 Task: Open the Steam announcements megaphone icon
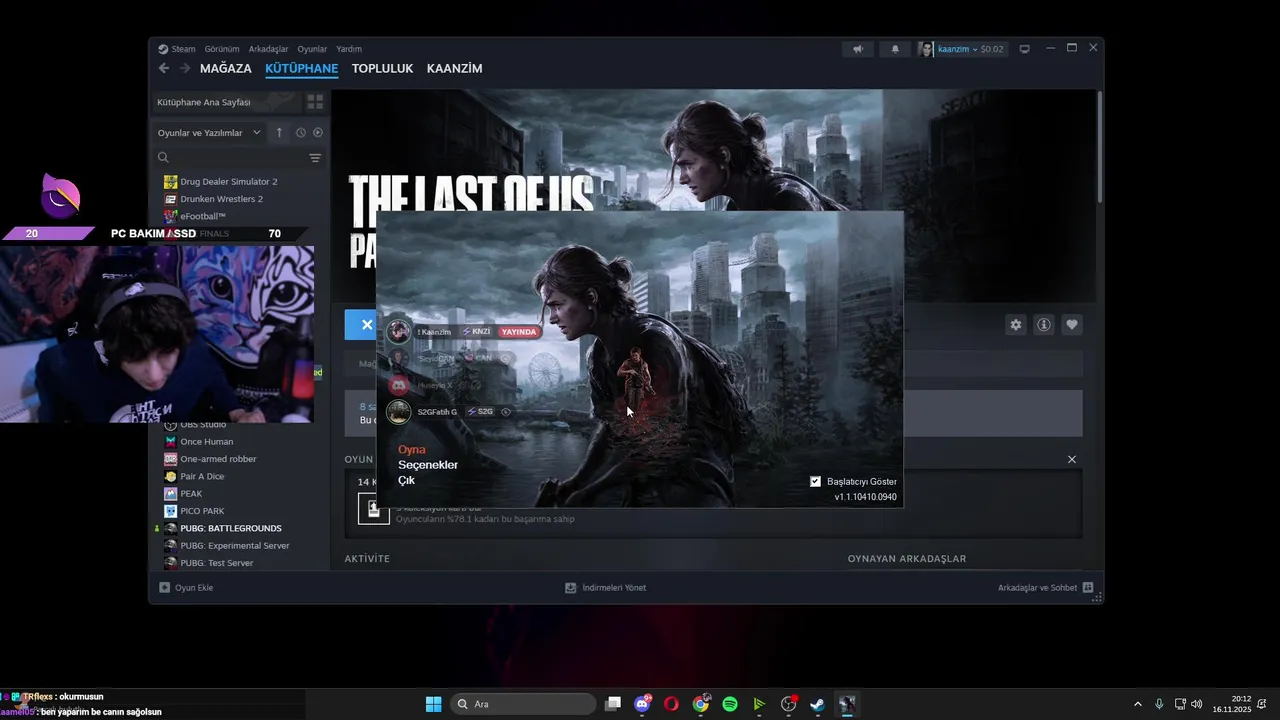(x=858, y=48)
